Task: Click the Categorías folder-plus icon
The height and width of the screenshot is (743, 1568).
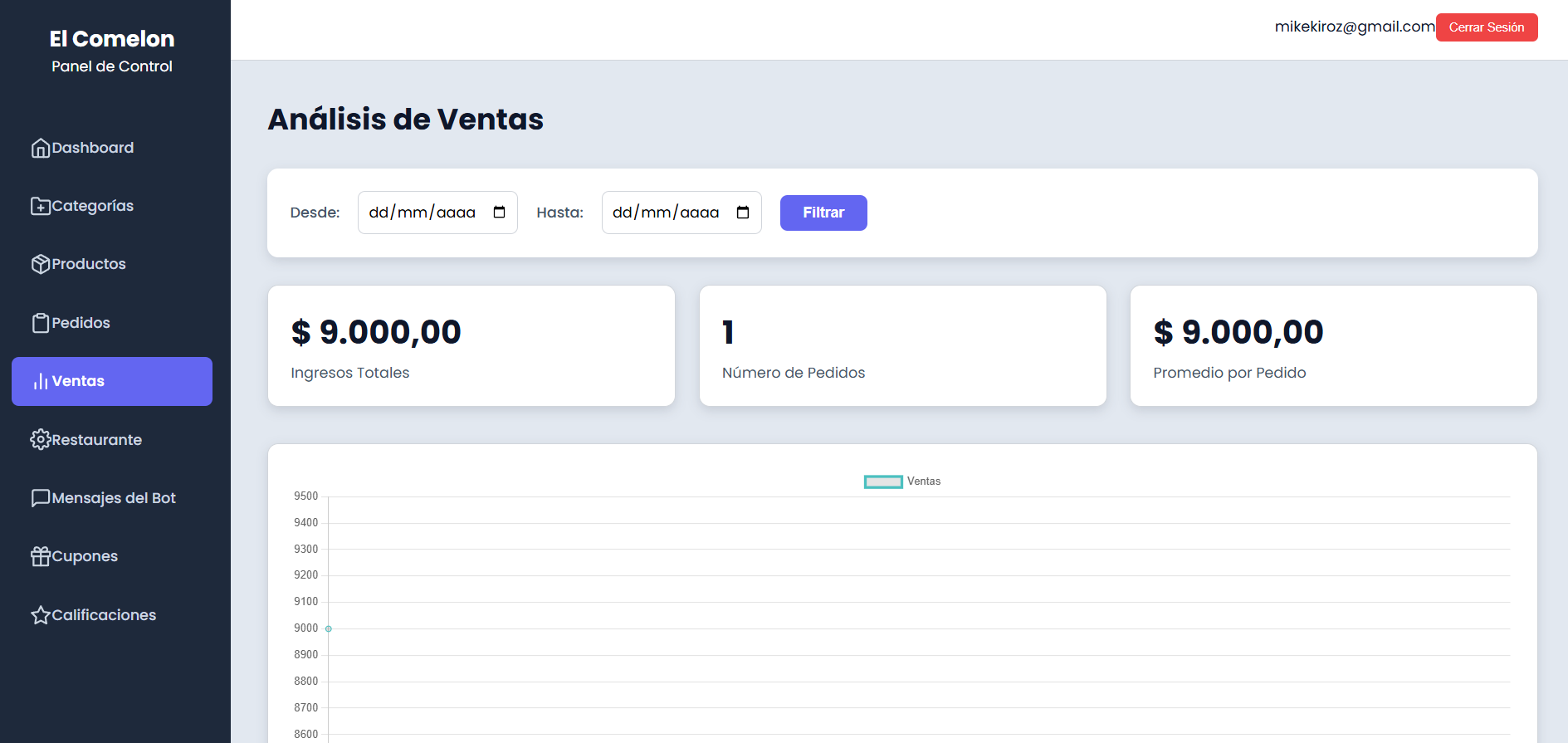Action: (41, 206)
